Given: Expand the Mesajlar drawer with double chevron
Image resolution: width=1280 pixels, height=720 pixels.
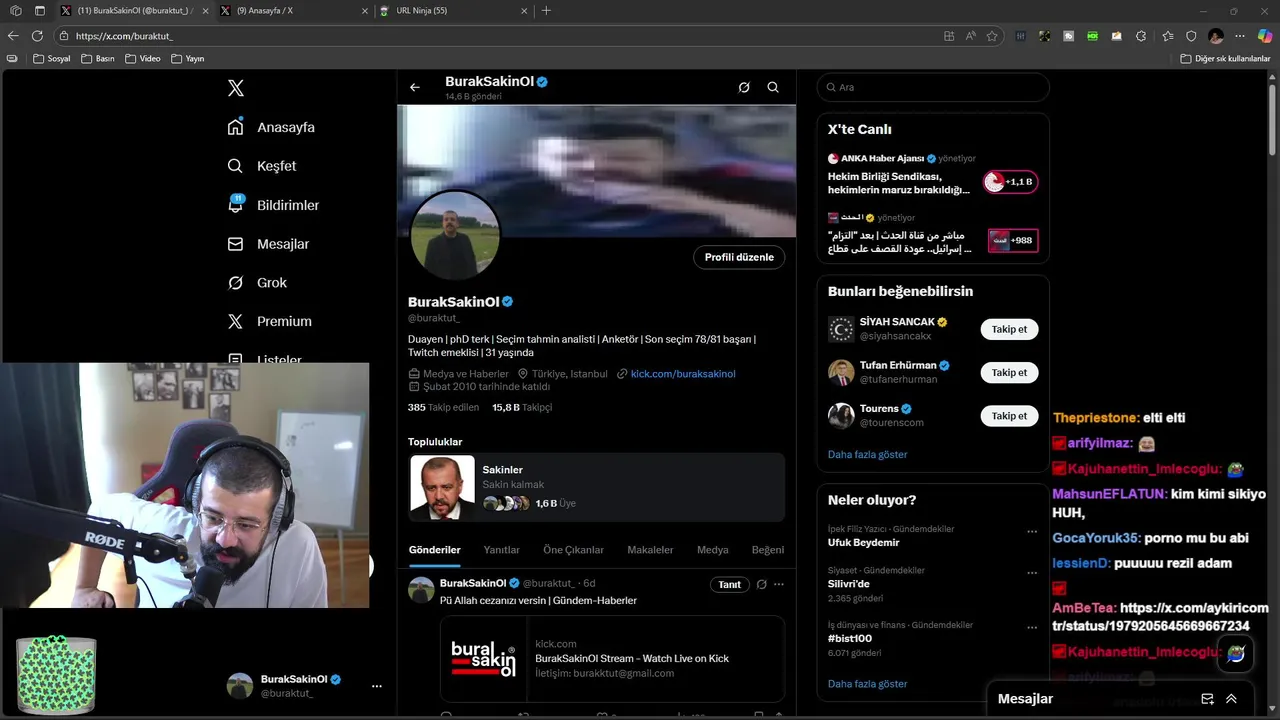Looking at the screenshot, I should (1231, 699).
